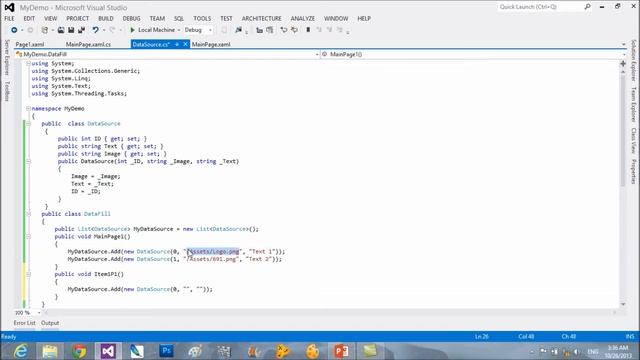This screenshot has width=640, height=360.
Task: Click the Redo toolbar icon
Action: tap(112, 30)
